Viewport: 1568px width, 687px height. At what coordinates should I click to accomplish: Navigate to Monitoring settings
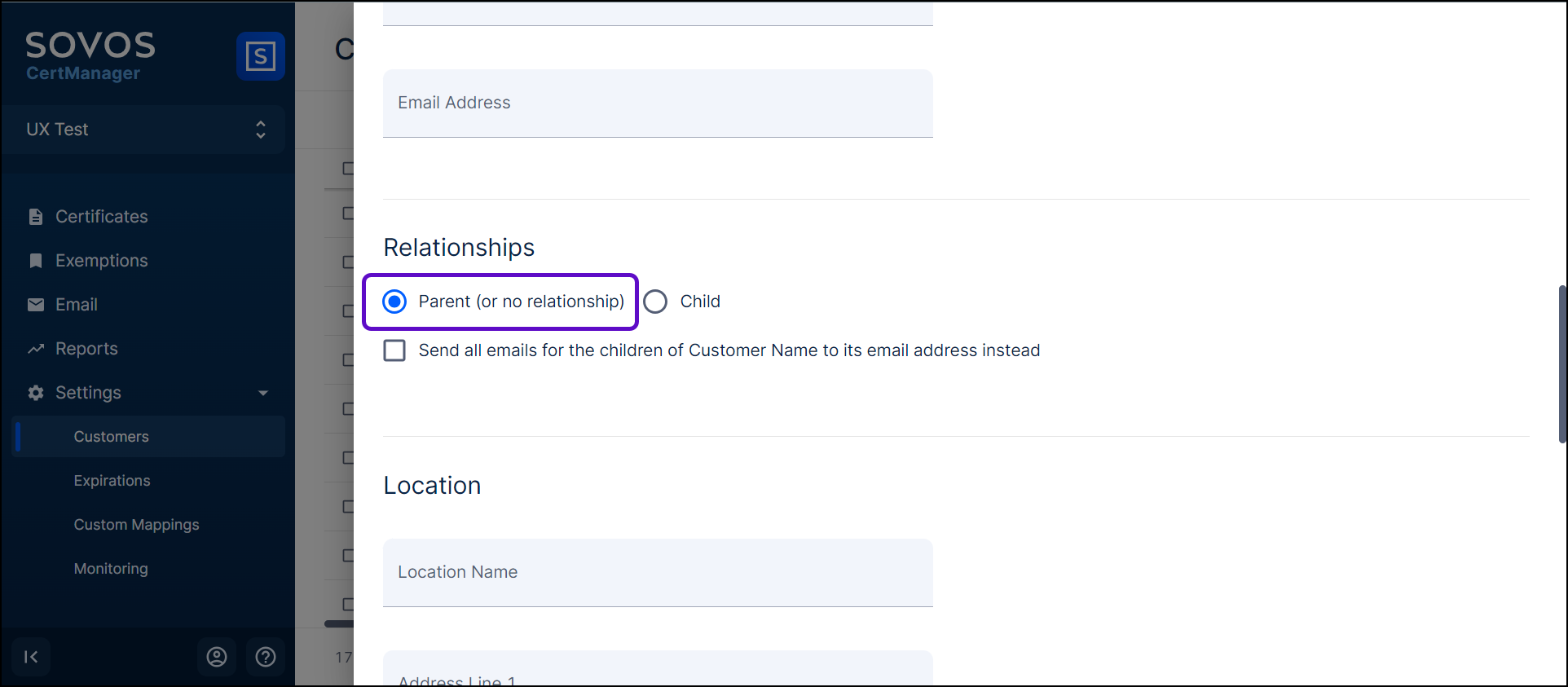coord(111,569)
